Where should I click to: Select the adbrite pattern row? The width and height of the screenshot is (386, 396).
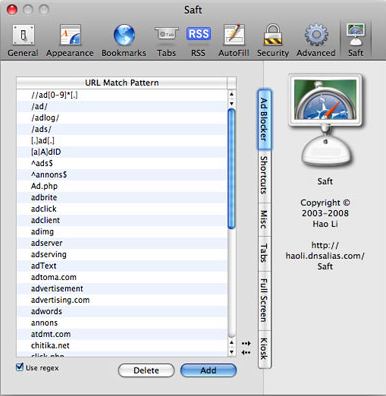pos(122,197)
